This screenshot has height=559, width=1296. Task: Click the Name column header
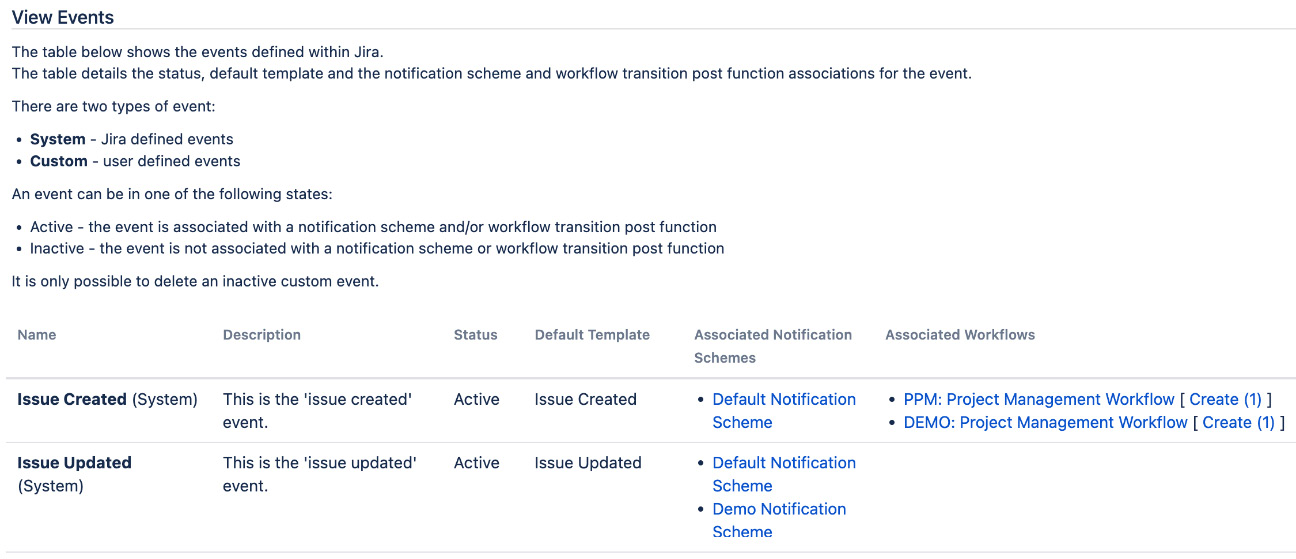[37, 335]
